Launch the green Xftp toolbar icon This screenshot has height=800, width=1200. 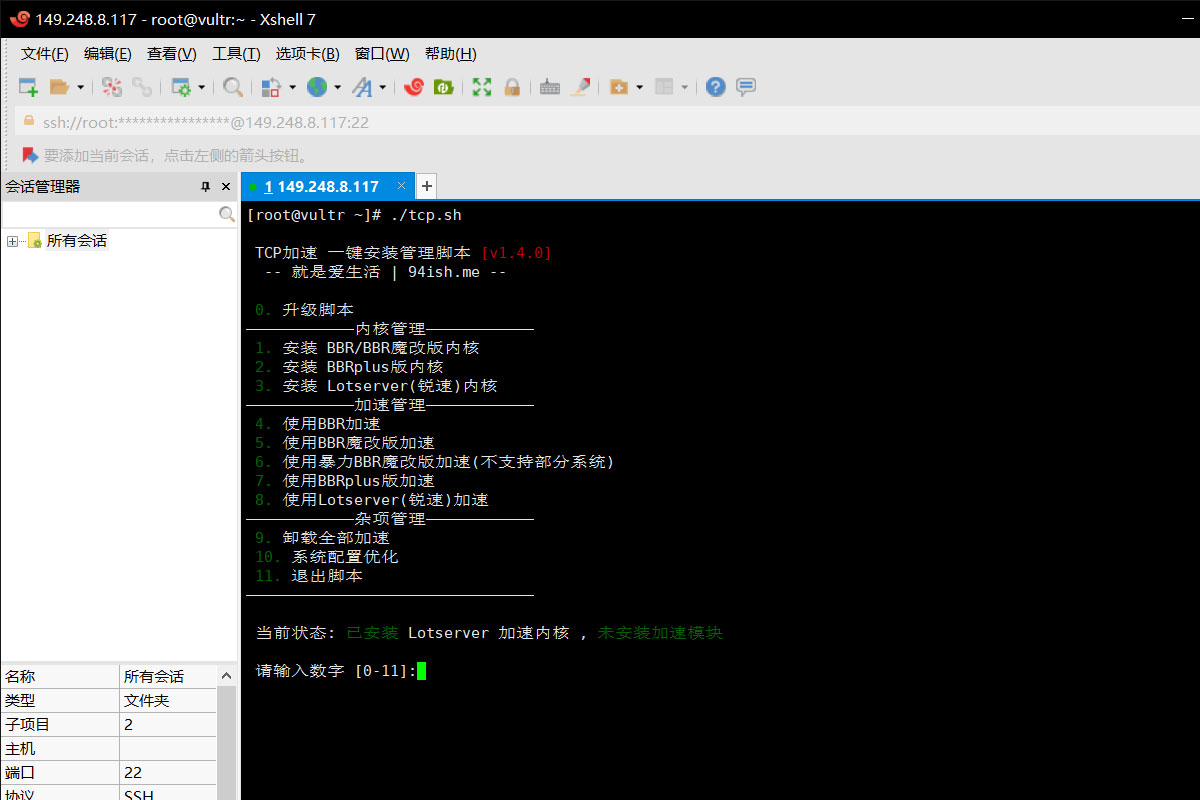(443, 87)
